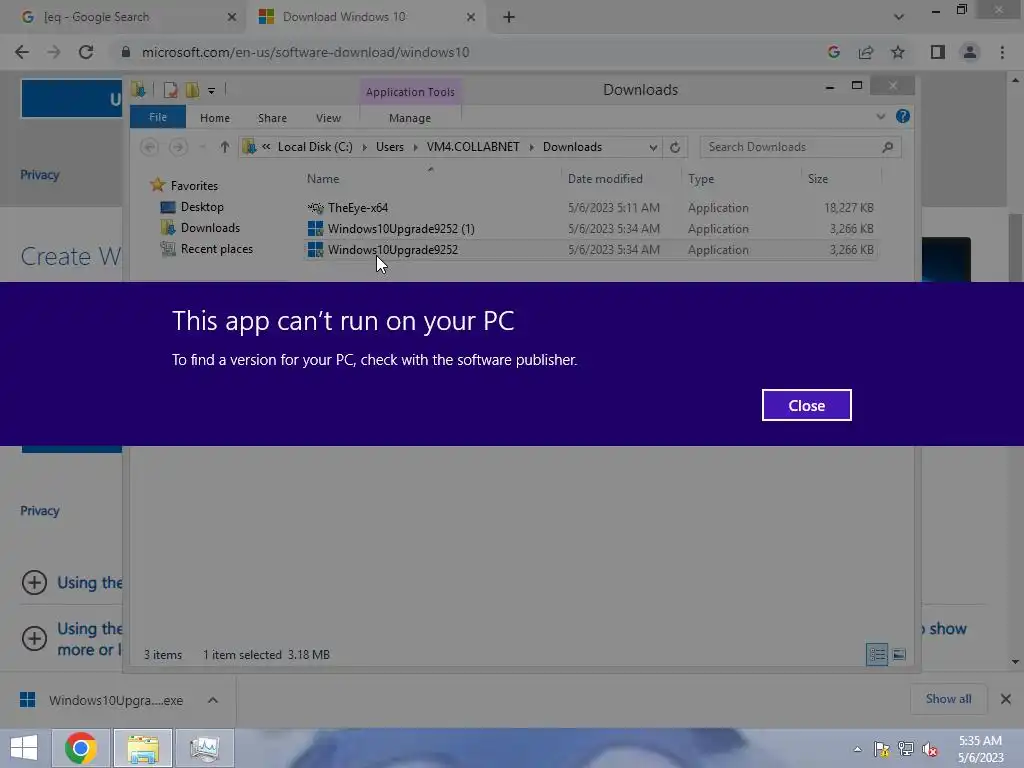Open Chrome tab search dropdown

point(899,17)
